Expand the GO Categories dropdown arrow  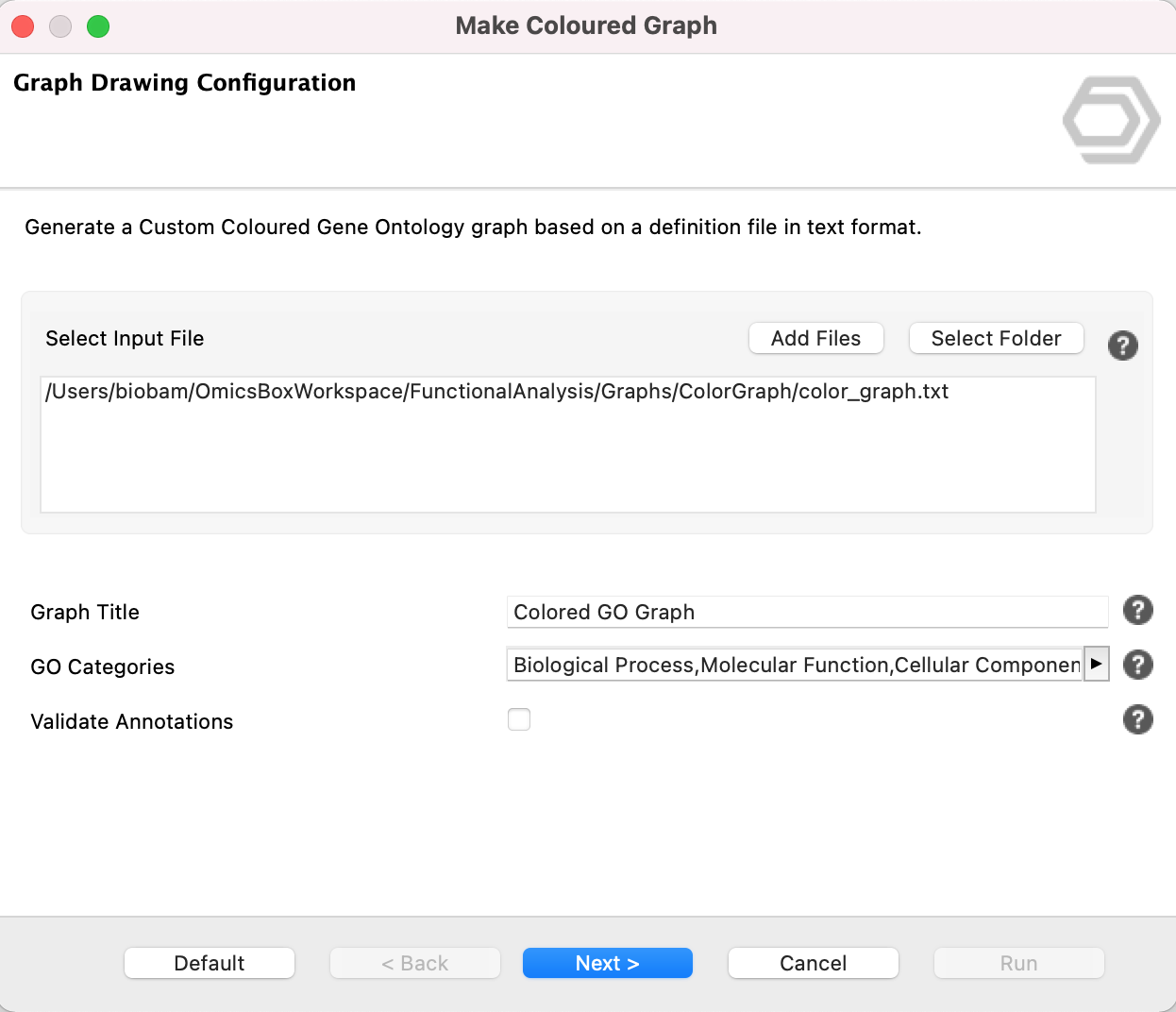coord(1096,664)
